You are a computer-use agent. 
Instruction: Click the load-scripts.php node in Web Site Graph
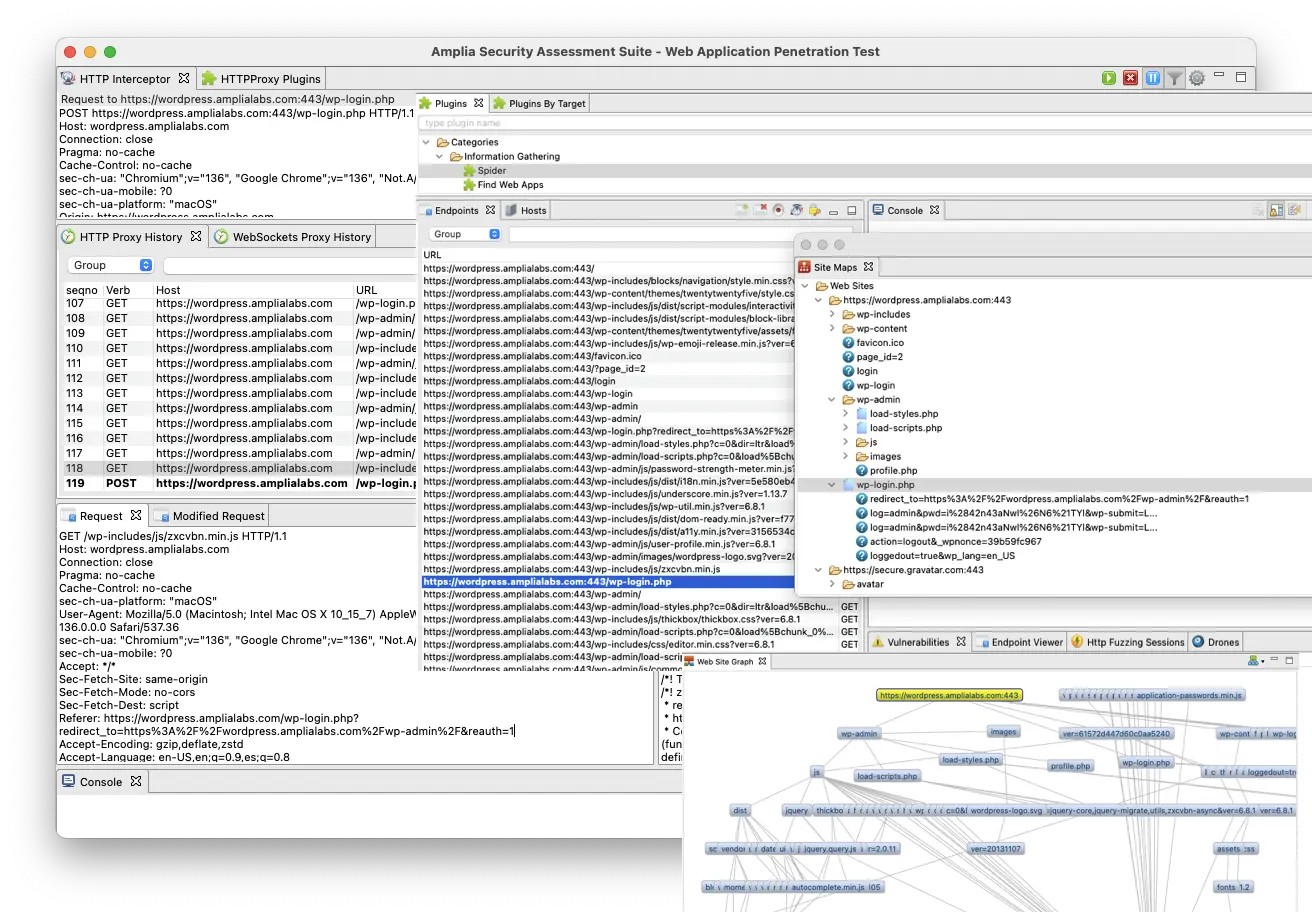pos(887,776)
